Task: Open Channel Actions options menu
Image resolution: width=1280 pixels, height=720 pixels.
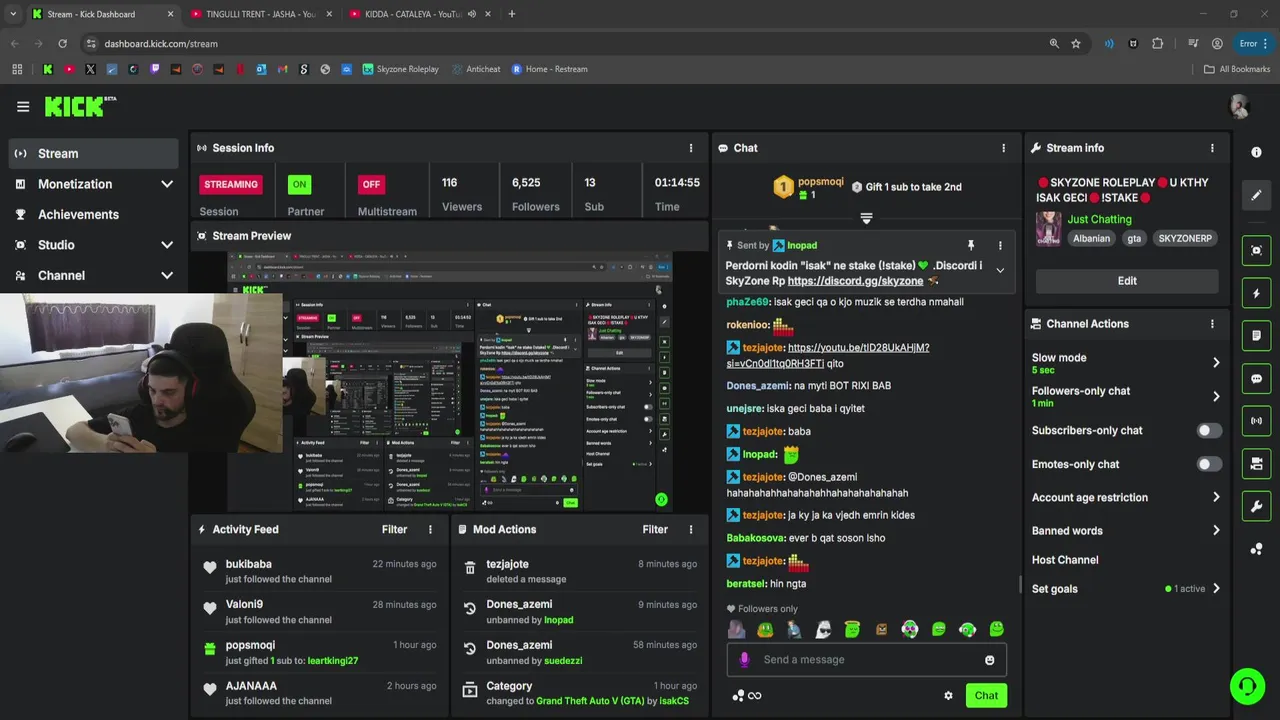Action: click(x=1212, y=324)
